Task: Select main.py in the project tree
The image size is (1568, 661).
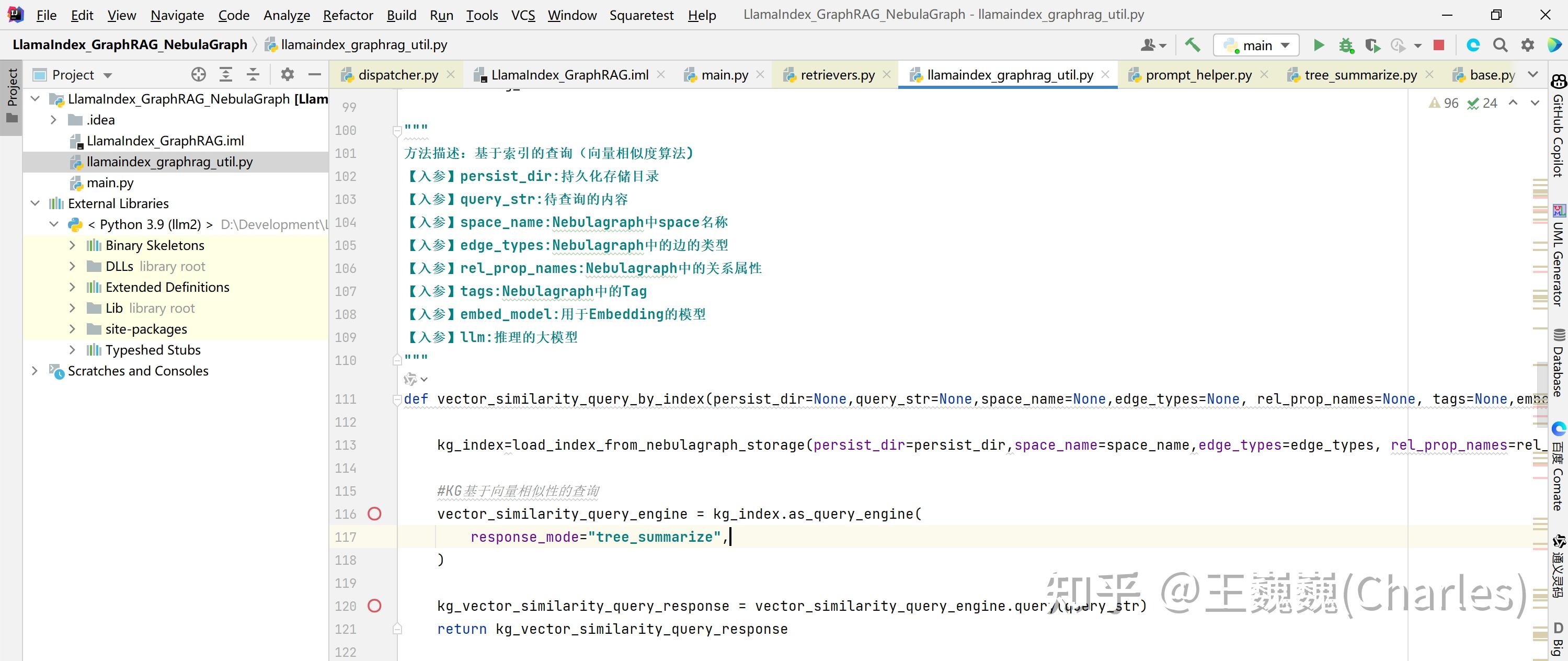Action: (x=110, y=183)
